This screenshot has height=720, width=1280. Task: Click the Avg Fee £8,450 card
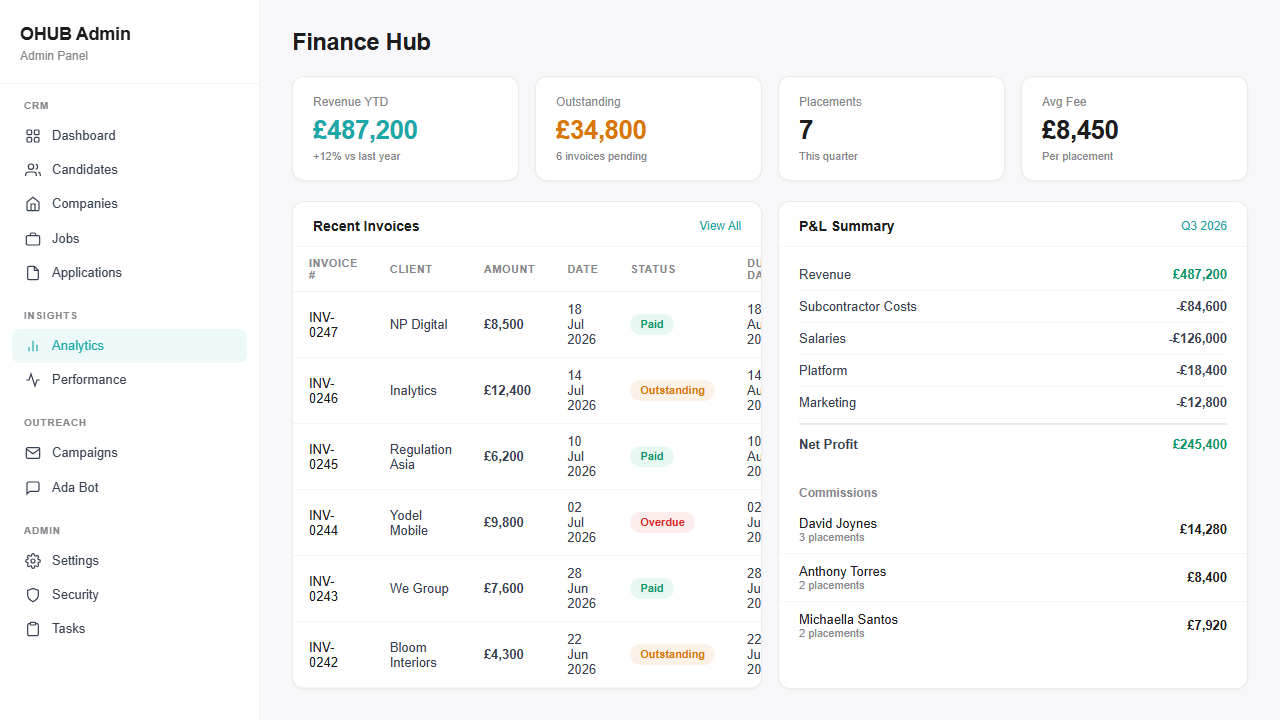tap(1134, 129)
